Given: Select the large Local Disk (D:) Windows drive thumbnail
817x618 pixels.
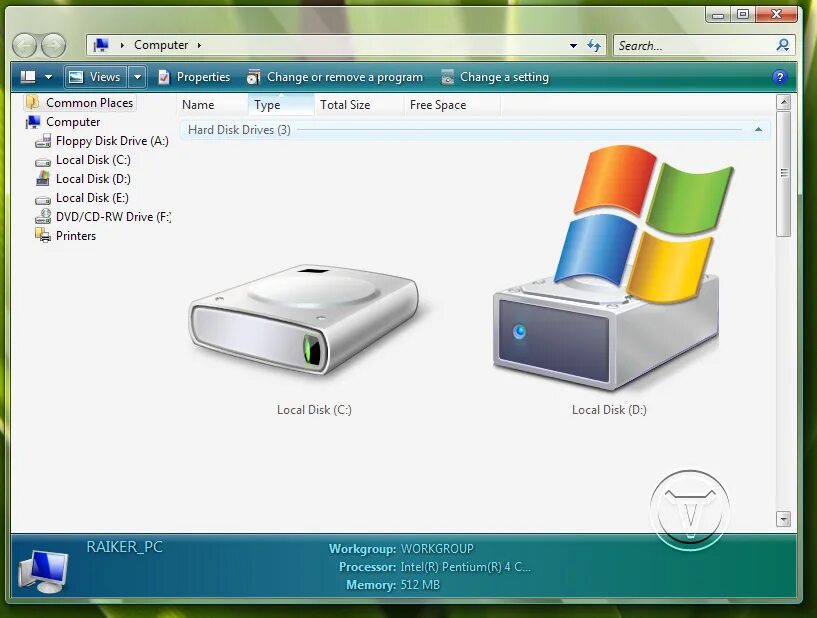Looking at the screenshot, I should coord(612,267).
